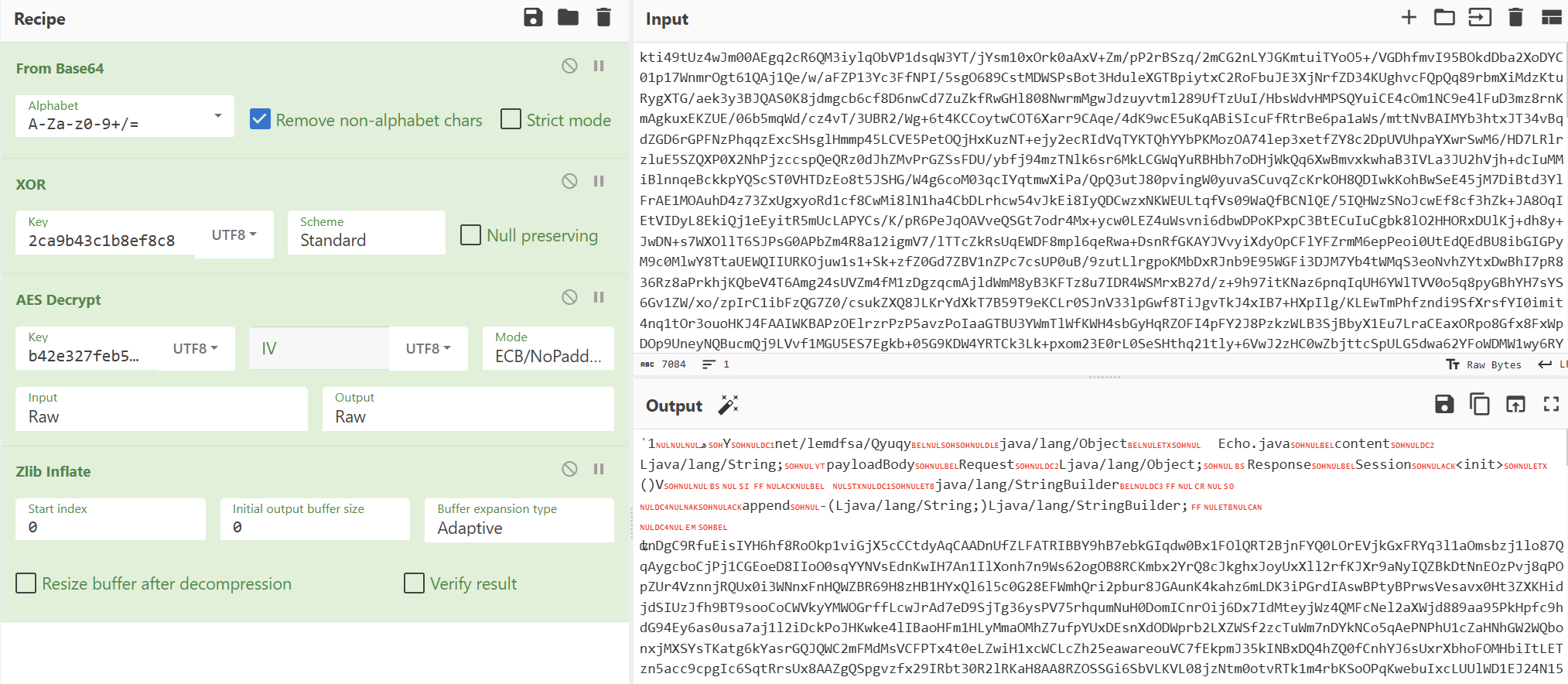
Task: Set breakpoint on From Base64 operation
Action: pos(599,66)
